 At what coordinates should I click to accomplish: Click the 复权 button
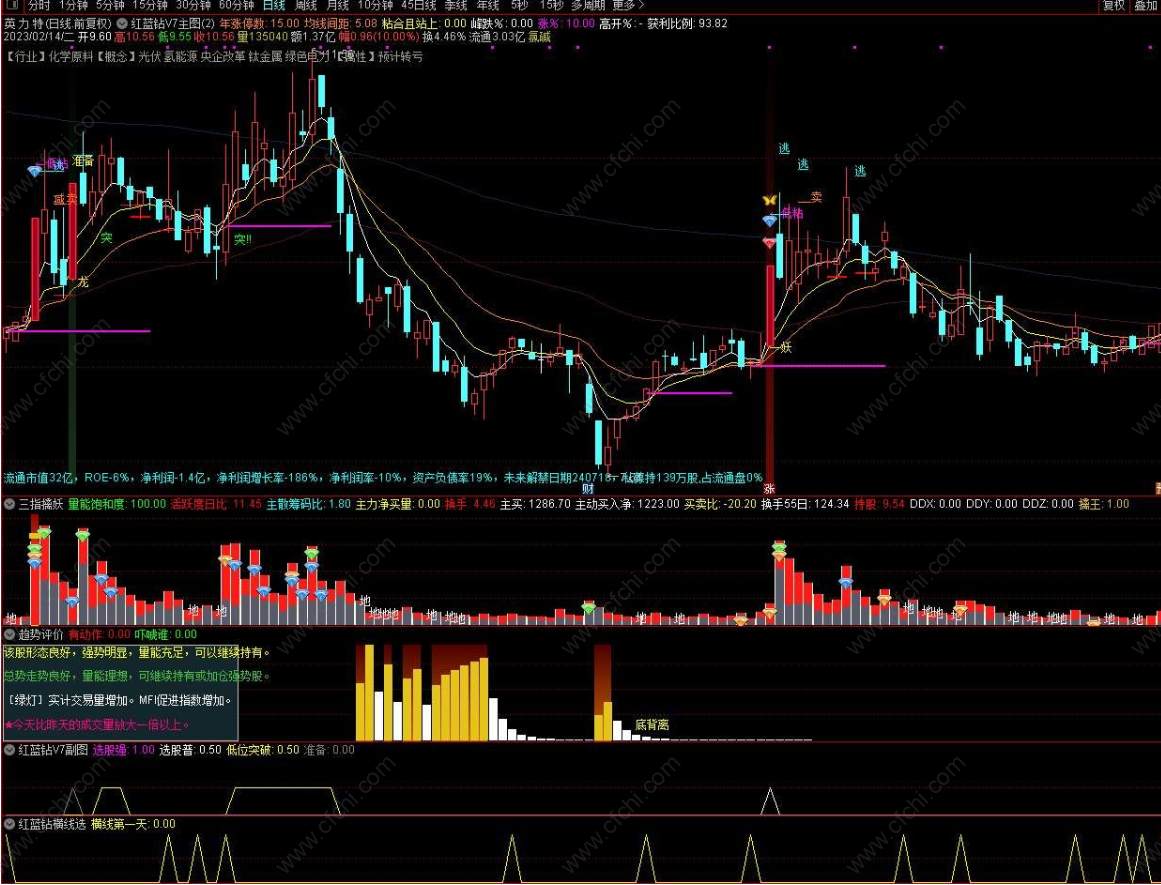(1114, 5)
